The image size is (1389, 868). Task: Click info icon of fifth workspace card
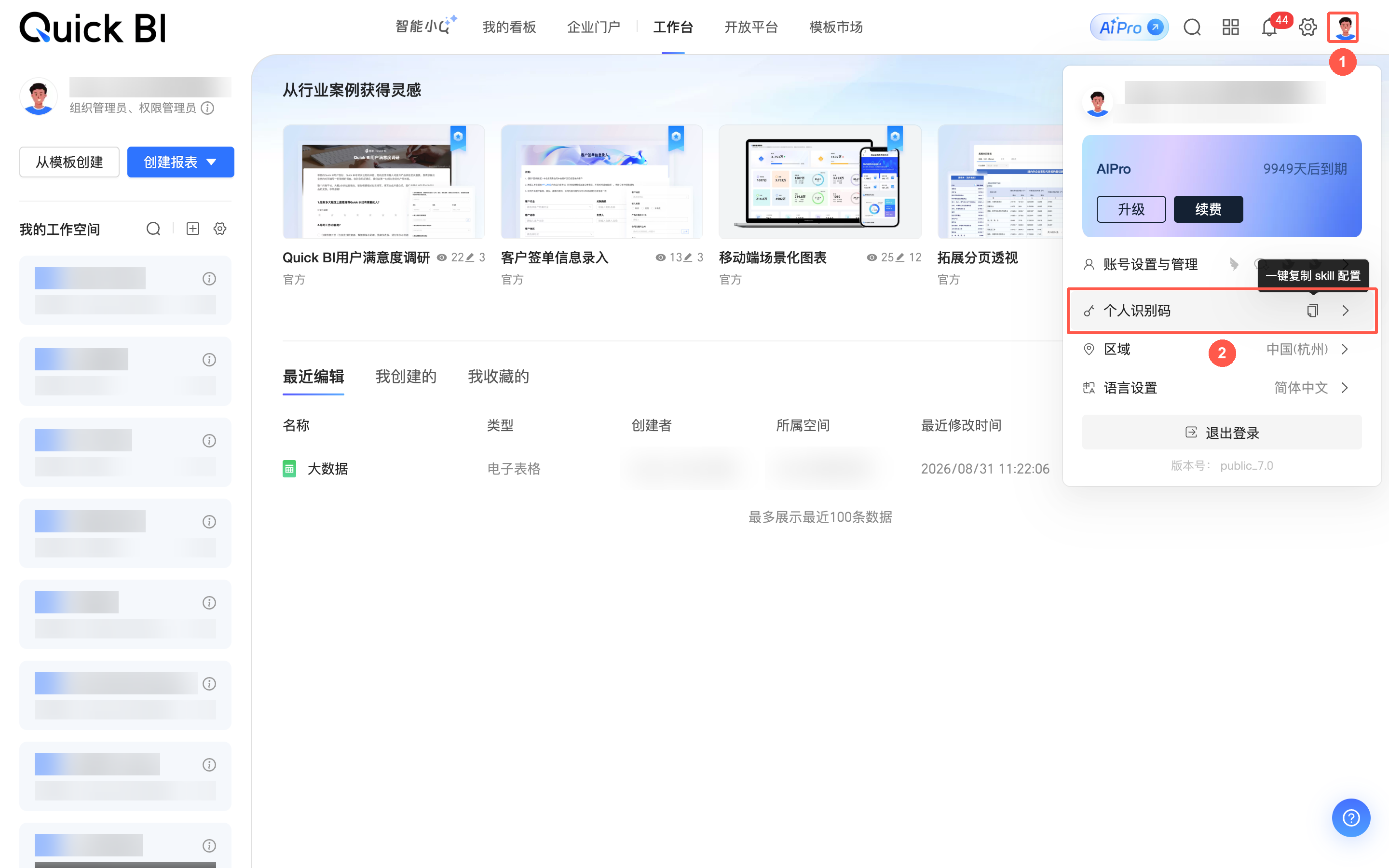tap(209, 602)
